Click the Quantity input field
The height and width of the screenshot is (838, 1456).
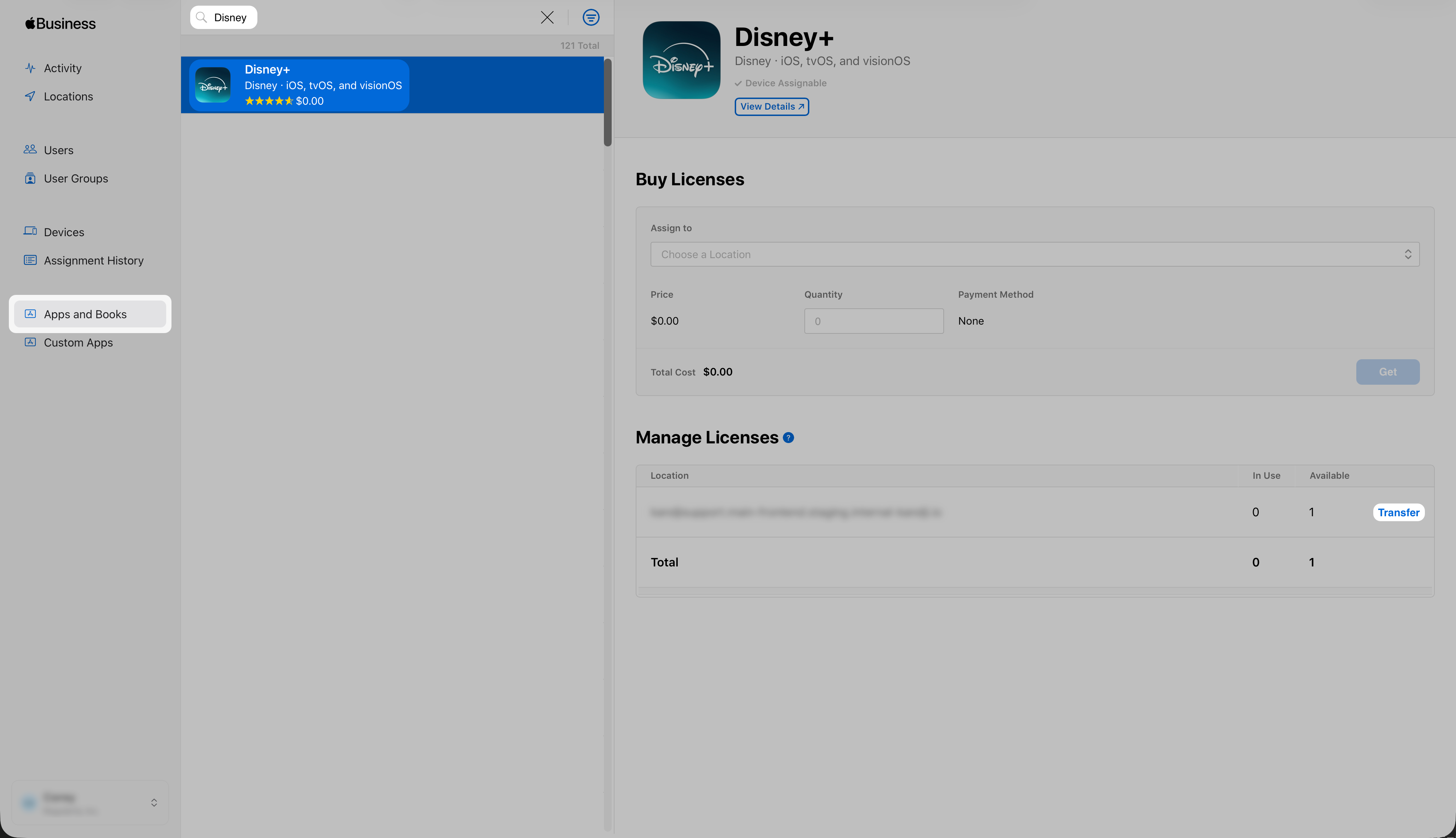point(873,321)
